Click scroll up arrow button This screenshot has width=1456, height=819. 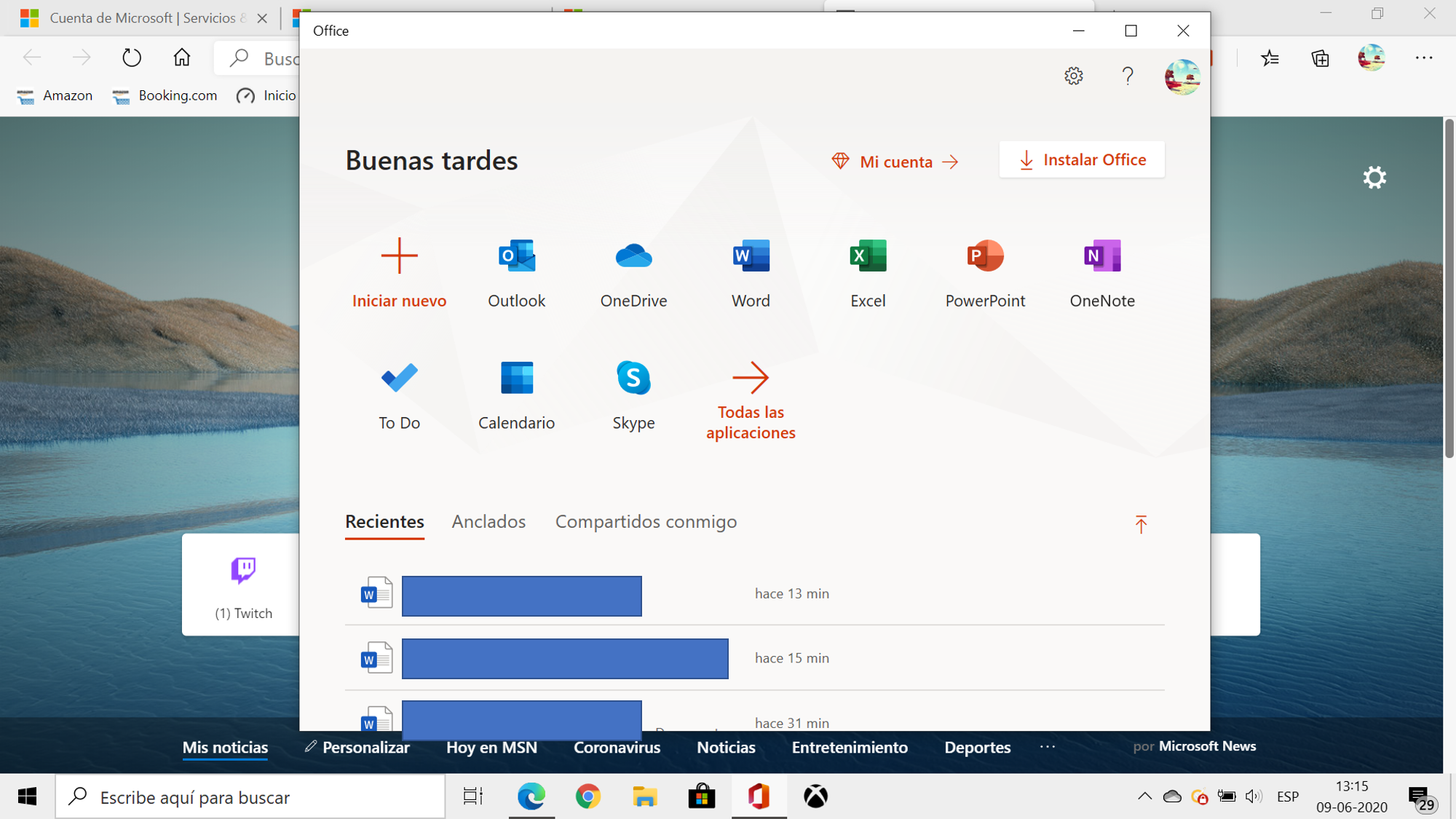point(1141,524)
